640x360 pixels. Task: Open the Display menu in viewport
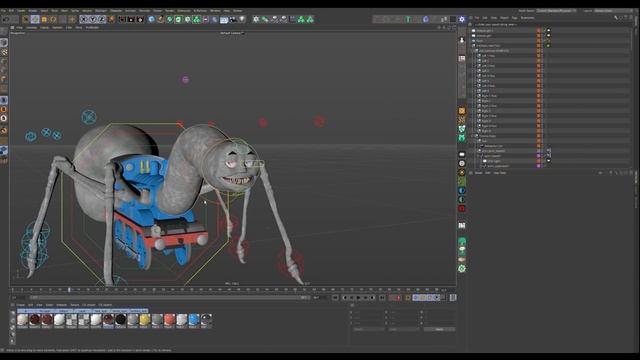[44, 27]
